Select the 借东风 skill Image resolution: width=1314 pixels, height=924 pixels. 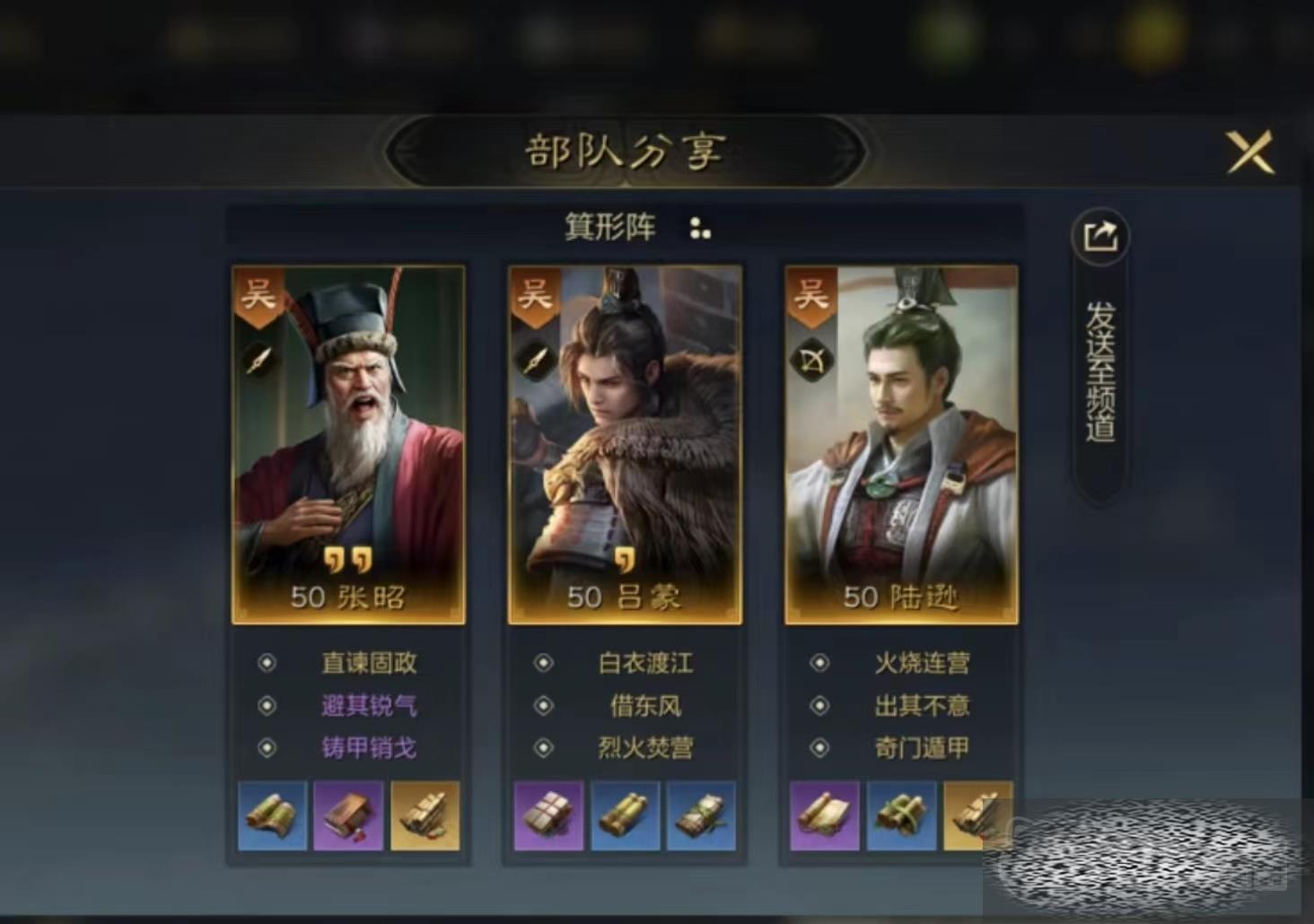point(645,705)
